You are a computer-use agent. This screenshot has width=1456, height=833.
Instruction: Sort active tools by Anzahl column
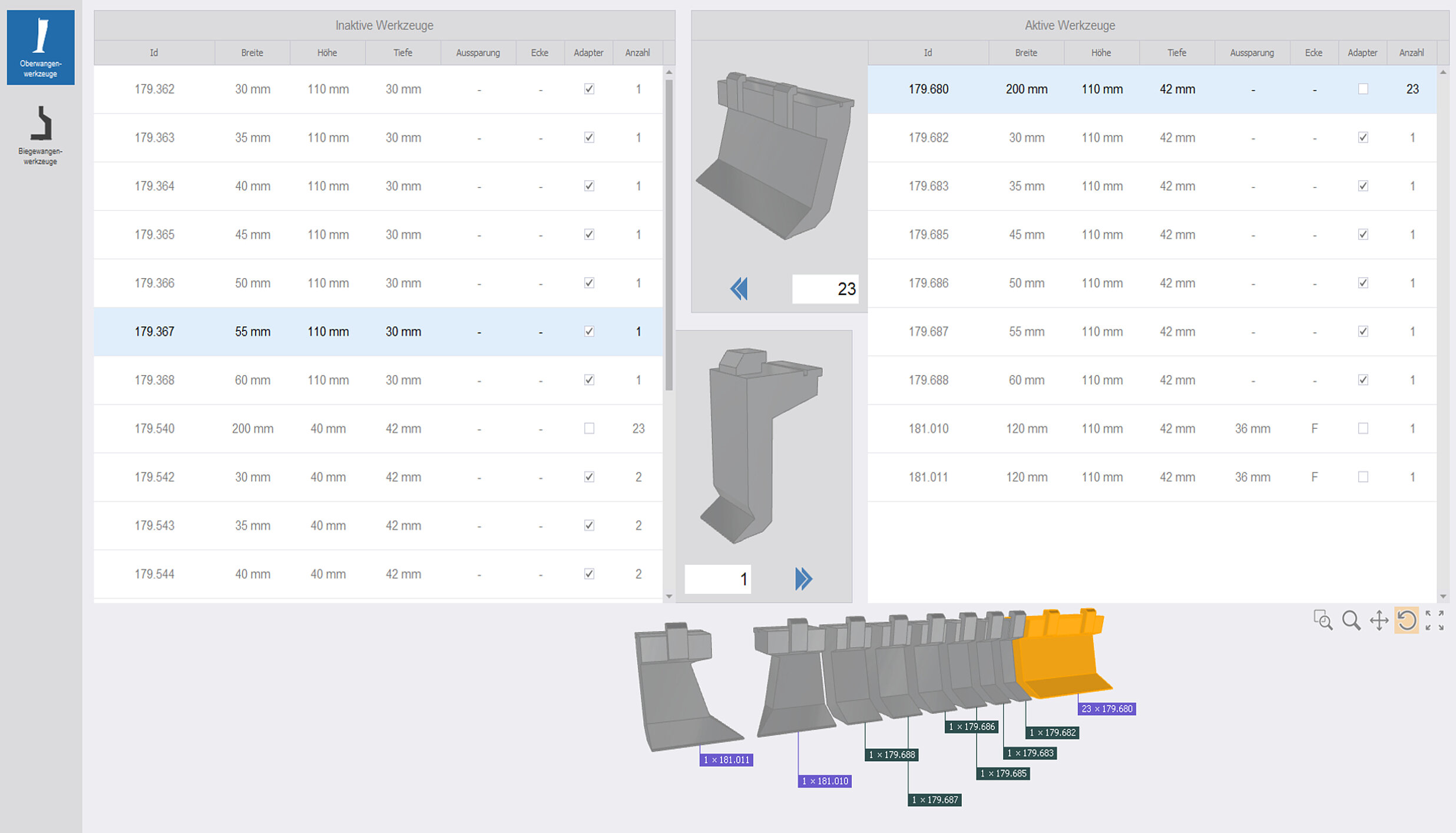click(1412, 52)
